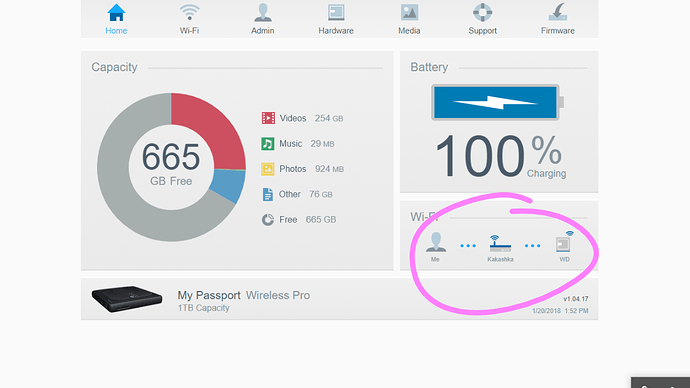Image resolution: width=690 pixels, height=388 pixels.
Task: Click the Home label in navigation
Action: tap(116, 31)
